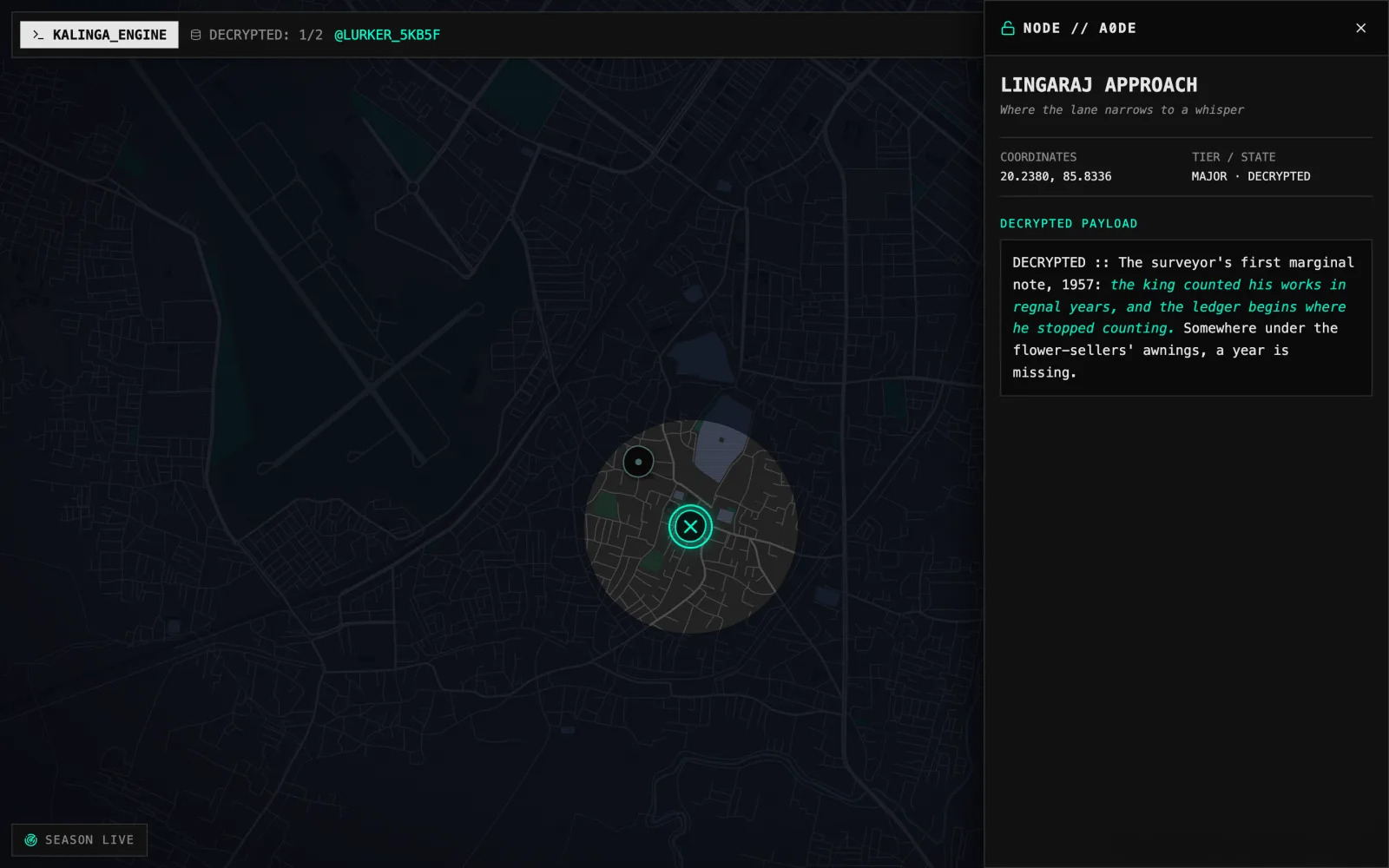Image resolution: width=1389 pixels, height=868 pixels.
Task: Click the NODE // A0DE header label
Action: [1079, 28]
